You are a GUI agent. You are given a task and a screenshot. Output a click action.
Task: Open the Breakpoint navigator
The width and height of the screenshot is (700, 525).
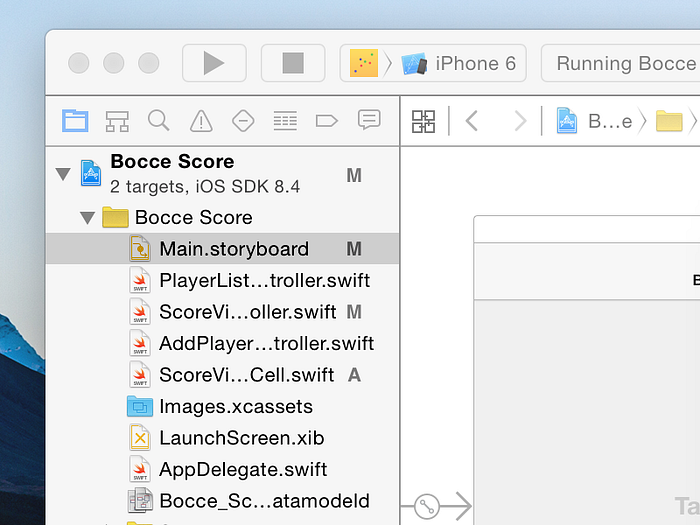coord(327,121)
